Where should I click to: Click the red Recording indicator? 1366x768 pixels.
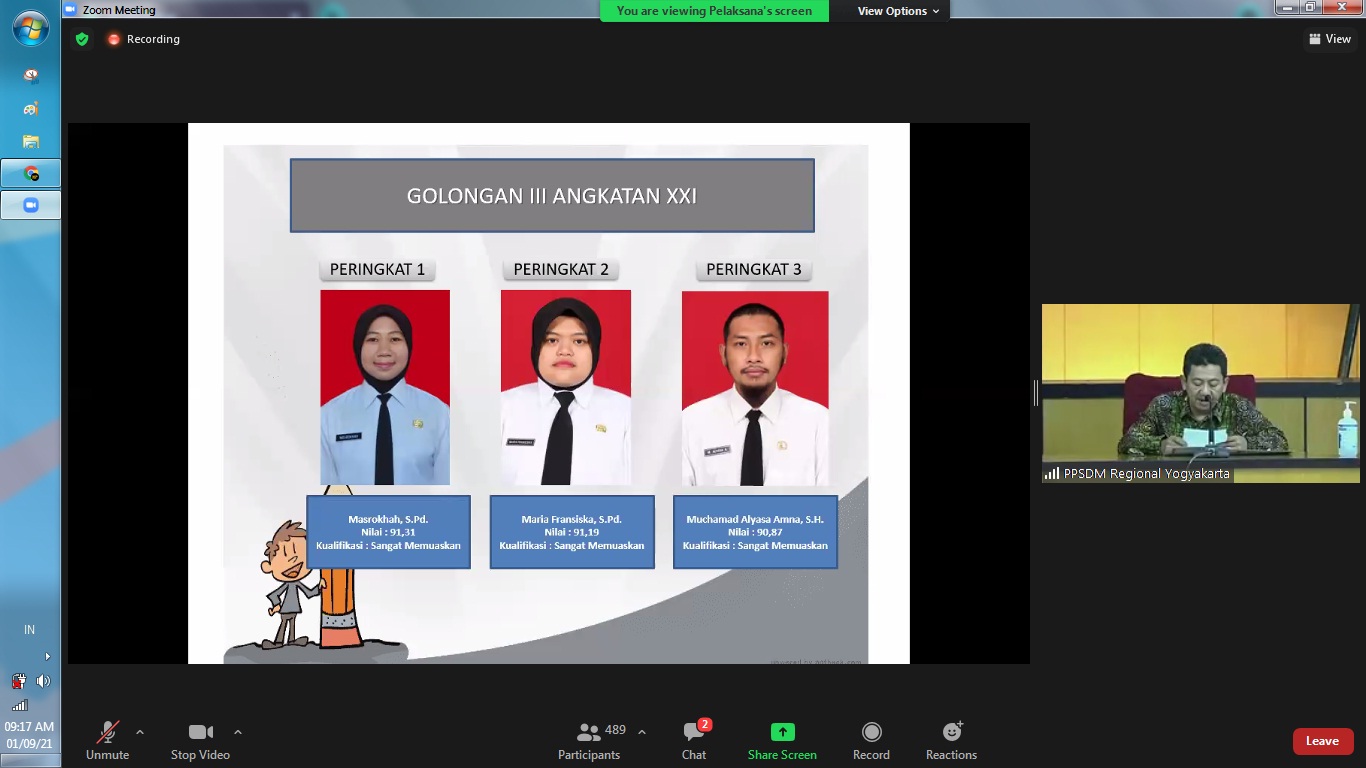point(144,39)
